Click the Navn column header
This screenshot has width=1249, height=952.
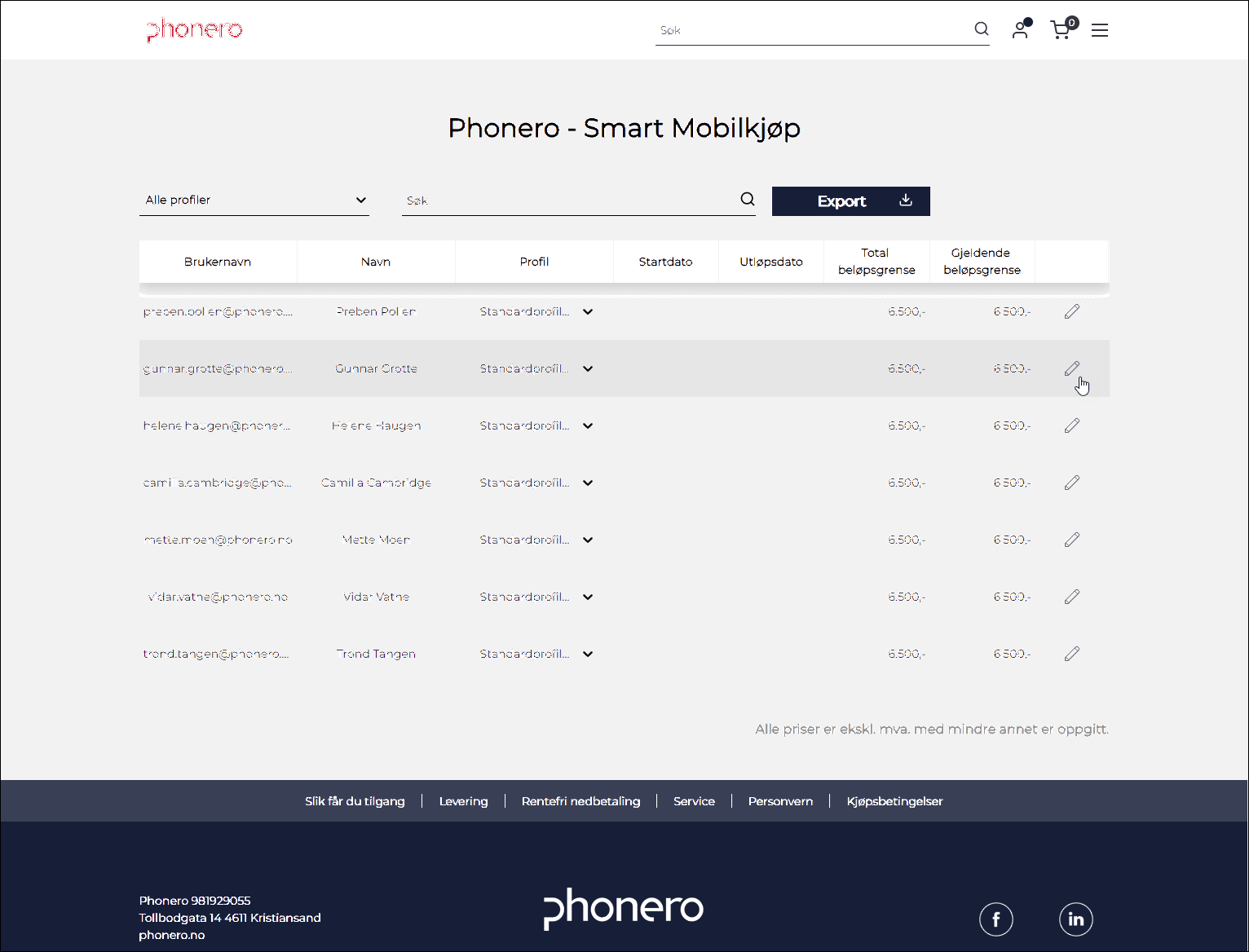pos(376,262)
